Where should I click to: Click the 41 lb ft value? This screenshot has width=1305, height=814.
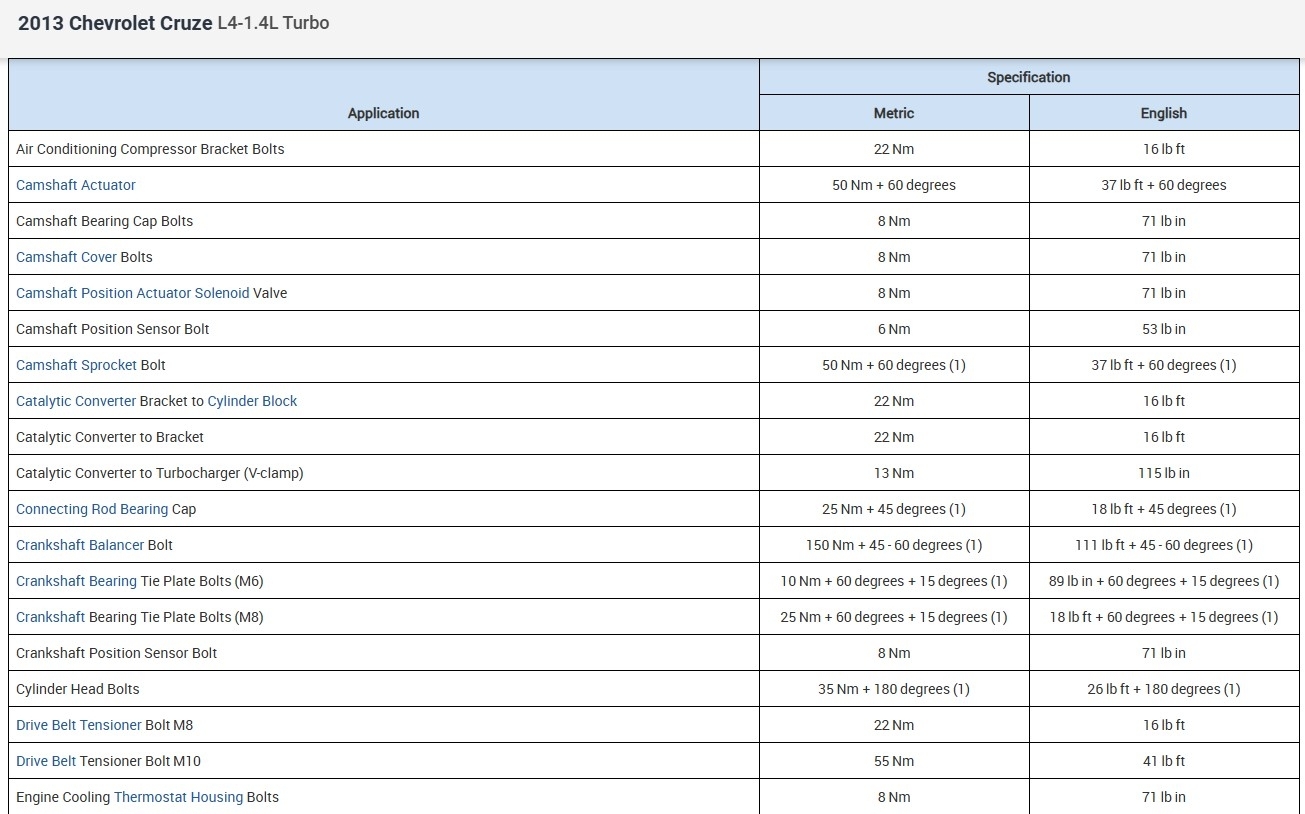pyautogui.click(x=1164, y=761)
